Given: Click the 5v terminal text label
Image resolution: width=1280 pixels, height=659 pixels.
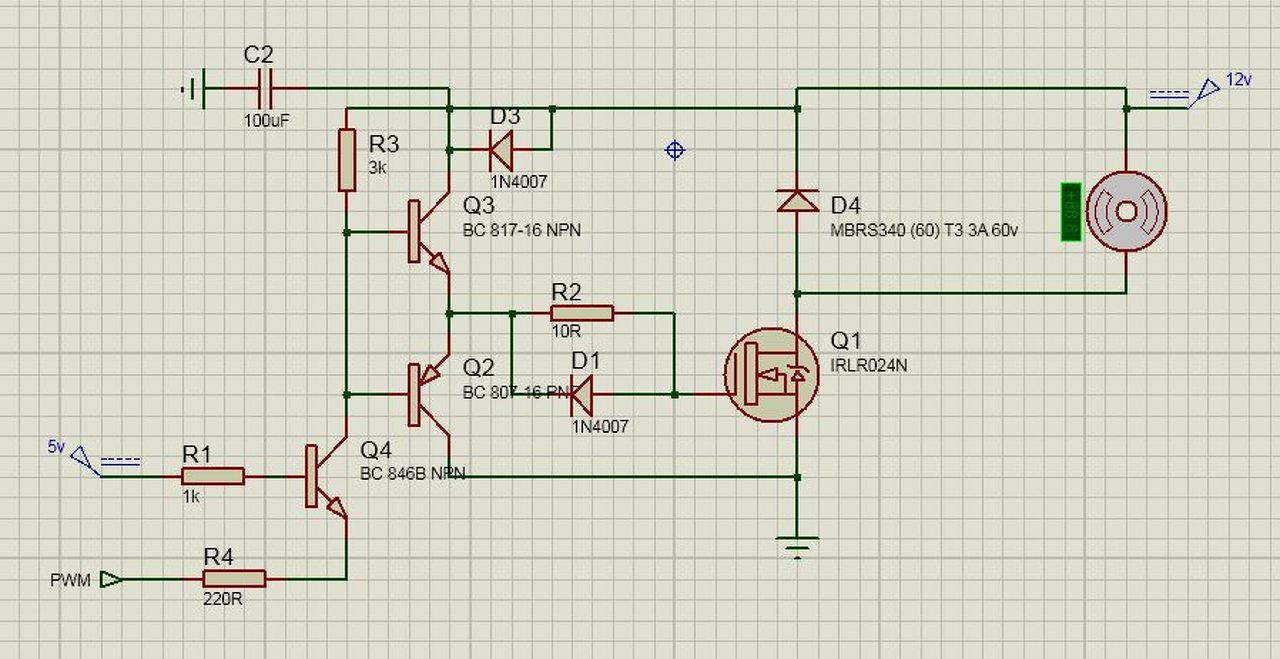Looking at the screenshot, I should point(55,447).
